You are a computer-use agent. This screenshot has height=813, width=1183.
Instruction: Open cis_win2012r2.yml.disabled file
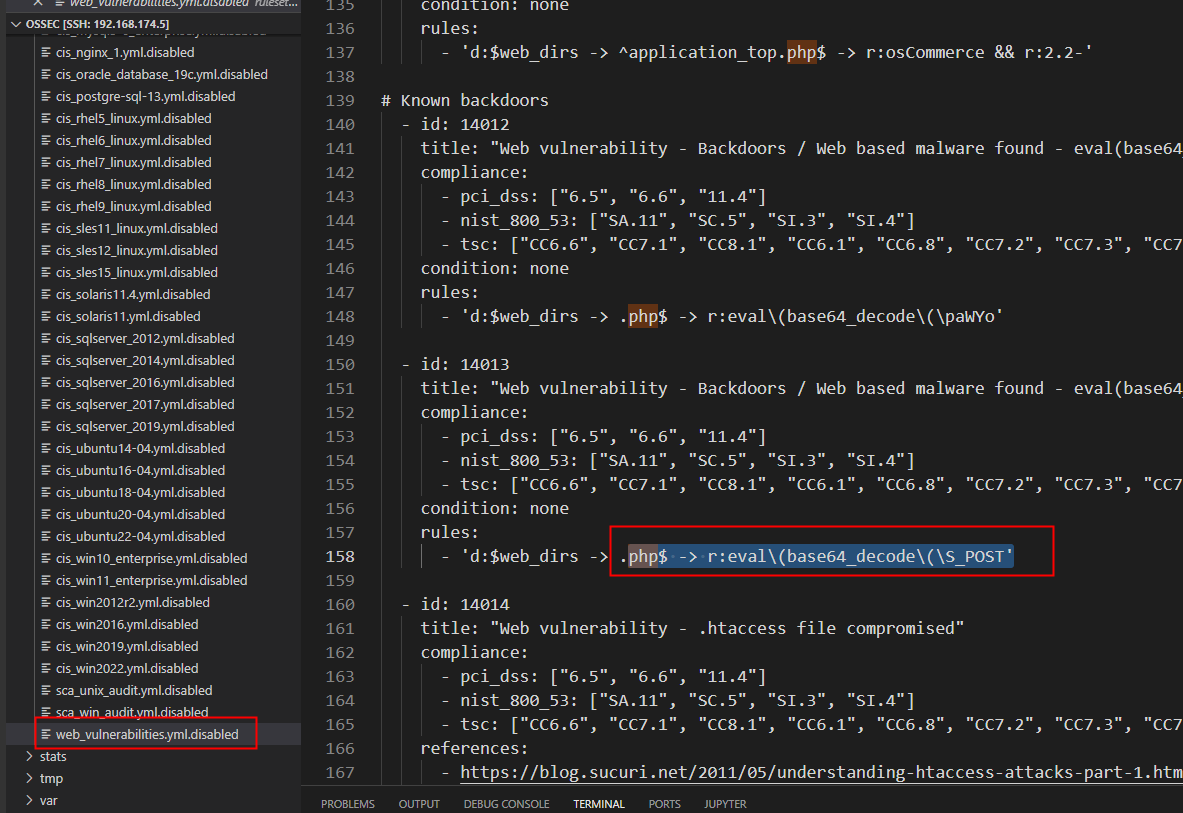coord(133,602)
